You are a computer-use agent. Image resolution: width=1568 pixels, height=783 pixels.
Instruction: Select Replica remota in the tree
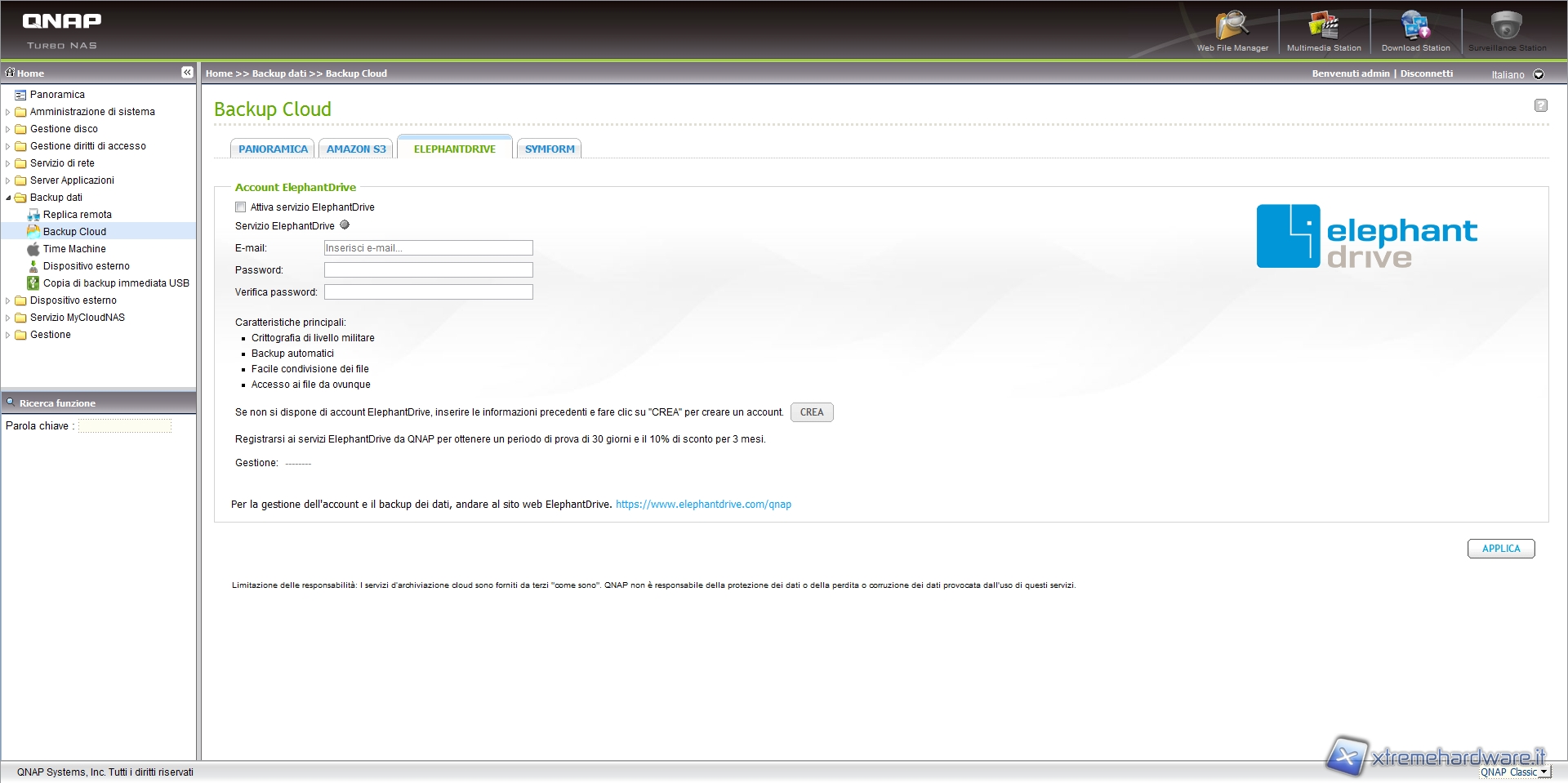point(77,215)
